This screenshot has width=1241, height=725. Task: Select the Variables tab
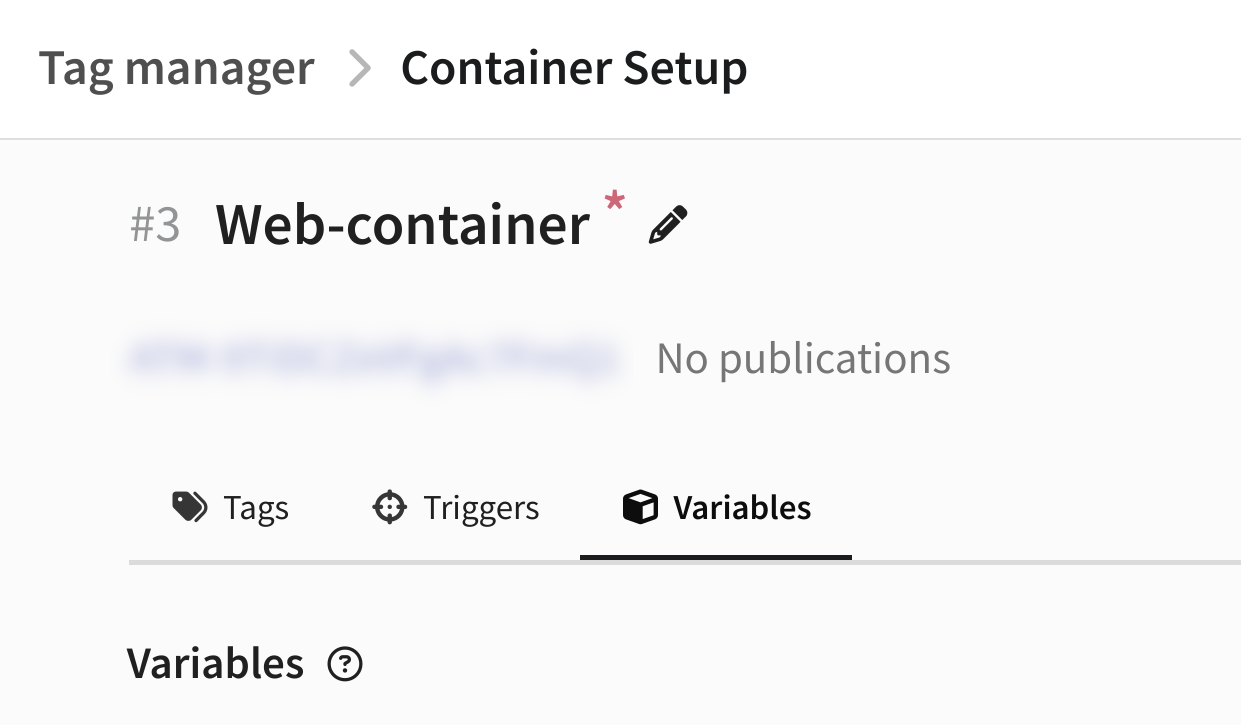(x=716, y=508)
